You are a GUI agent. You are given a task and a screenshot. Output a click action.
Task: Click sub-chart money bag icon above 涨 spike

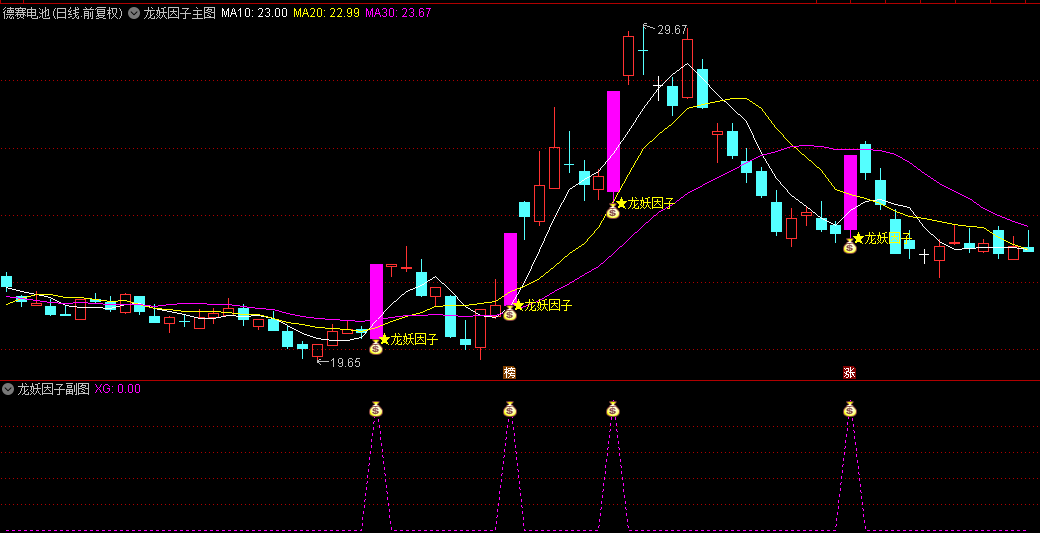850,409
